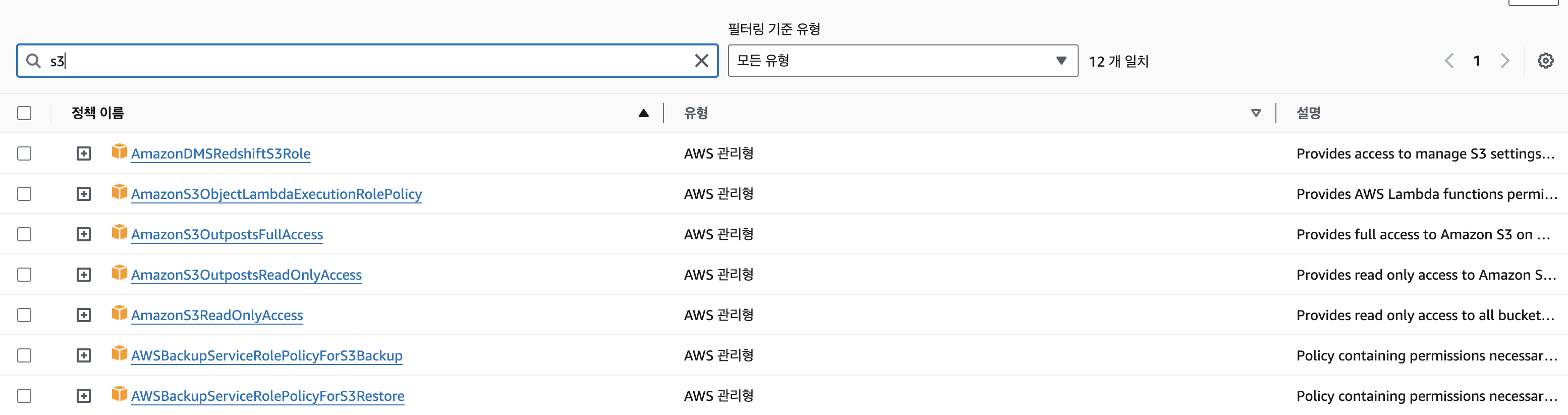Go to previous results page
The width and height of the screenshot is (1568, 415).
pos(1449,60)
